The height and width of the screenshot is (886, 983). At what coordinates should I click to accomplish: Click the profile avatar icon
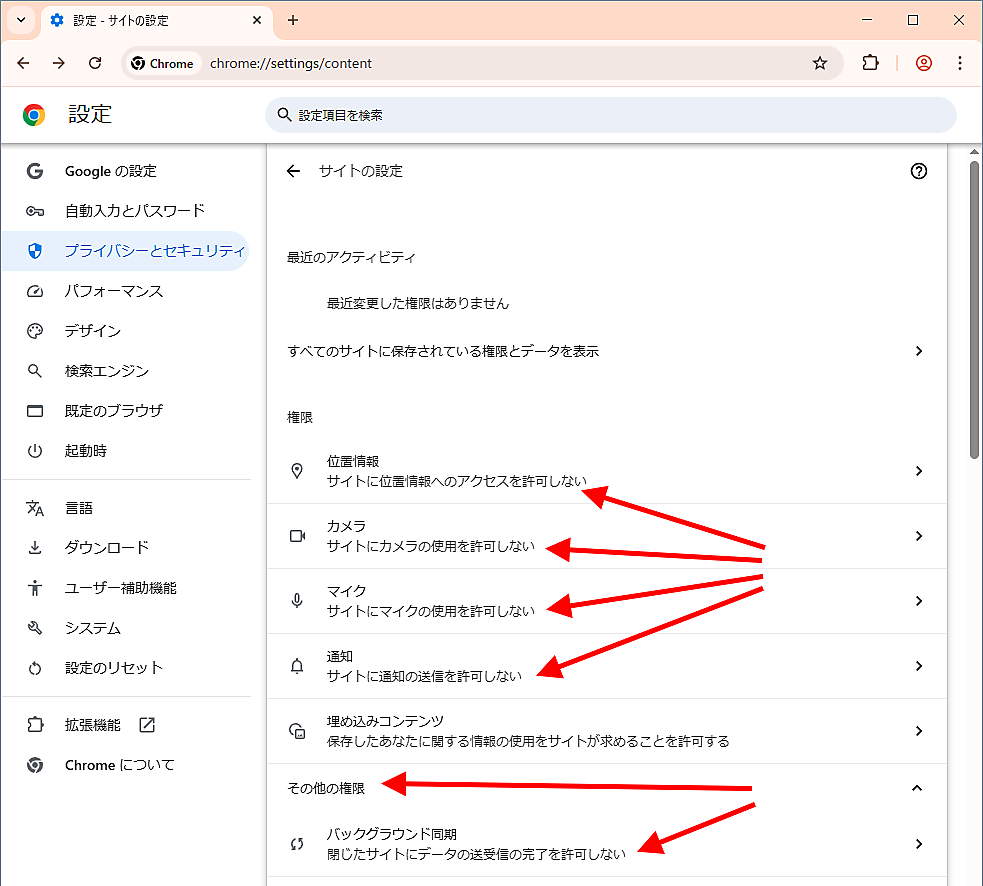[924, 63]
